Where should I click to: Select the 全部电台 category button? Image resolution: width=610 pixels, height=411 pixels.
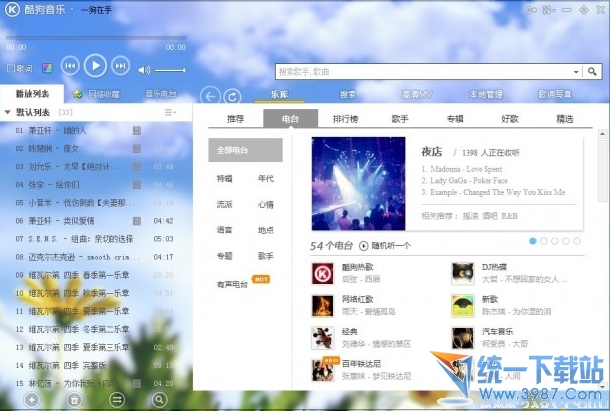click(245, 150)
